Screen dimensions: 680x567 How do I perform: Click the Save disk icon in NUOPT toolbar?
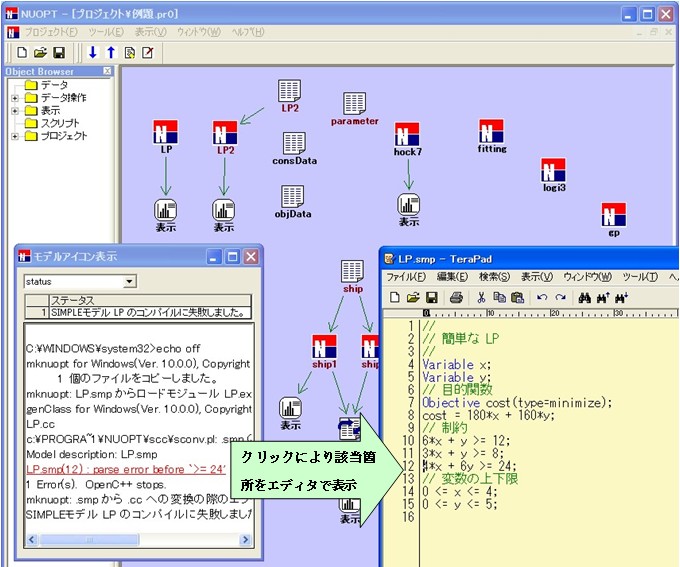click(x=59, y=52)
